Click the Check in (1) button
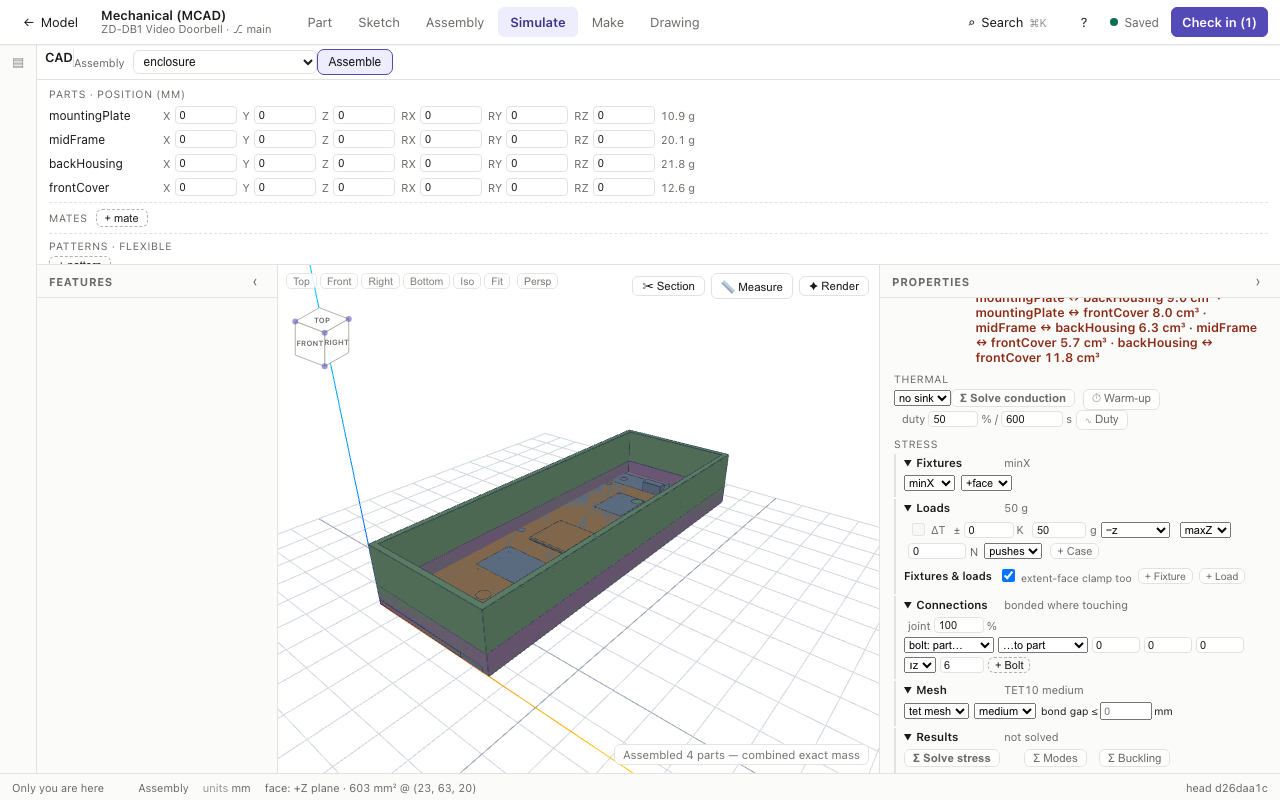Viewport: 1280px width, 800px height. pos(1219,22)
